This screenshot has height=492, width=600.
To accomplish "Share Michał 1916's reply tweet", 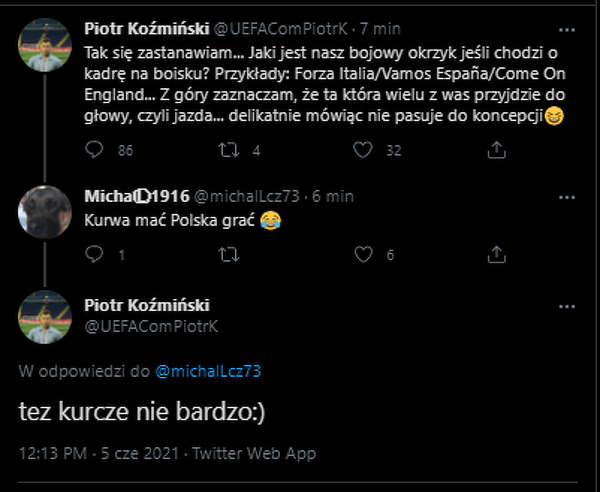I will 496,255.
